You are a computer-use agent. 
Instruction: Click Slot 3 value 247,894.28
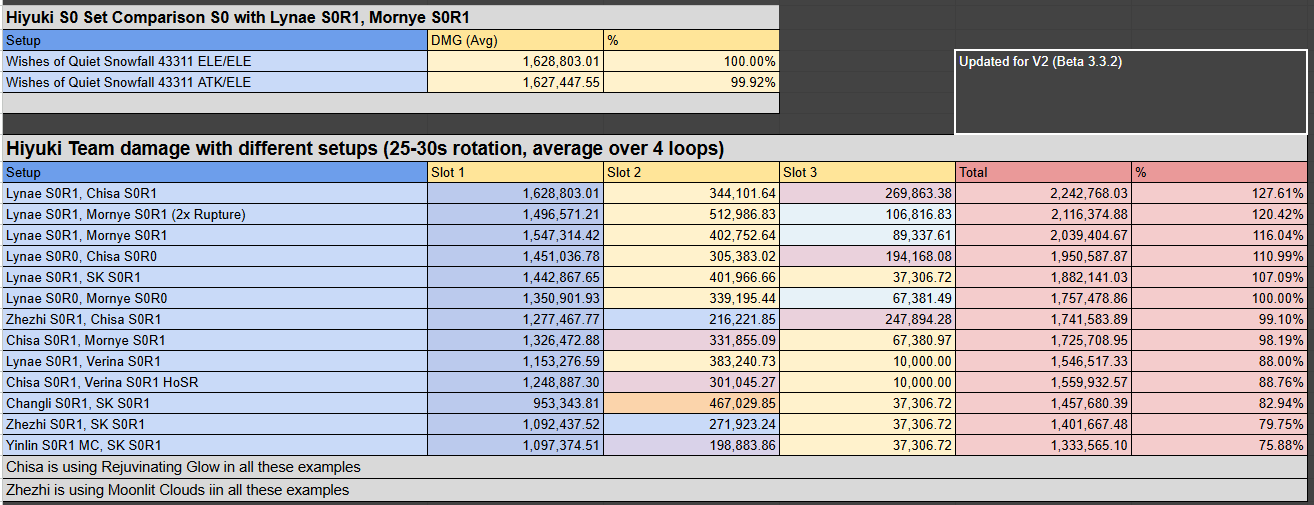pos(867,319)
